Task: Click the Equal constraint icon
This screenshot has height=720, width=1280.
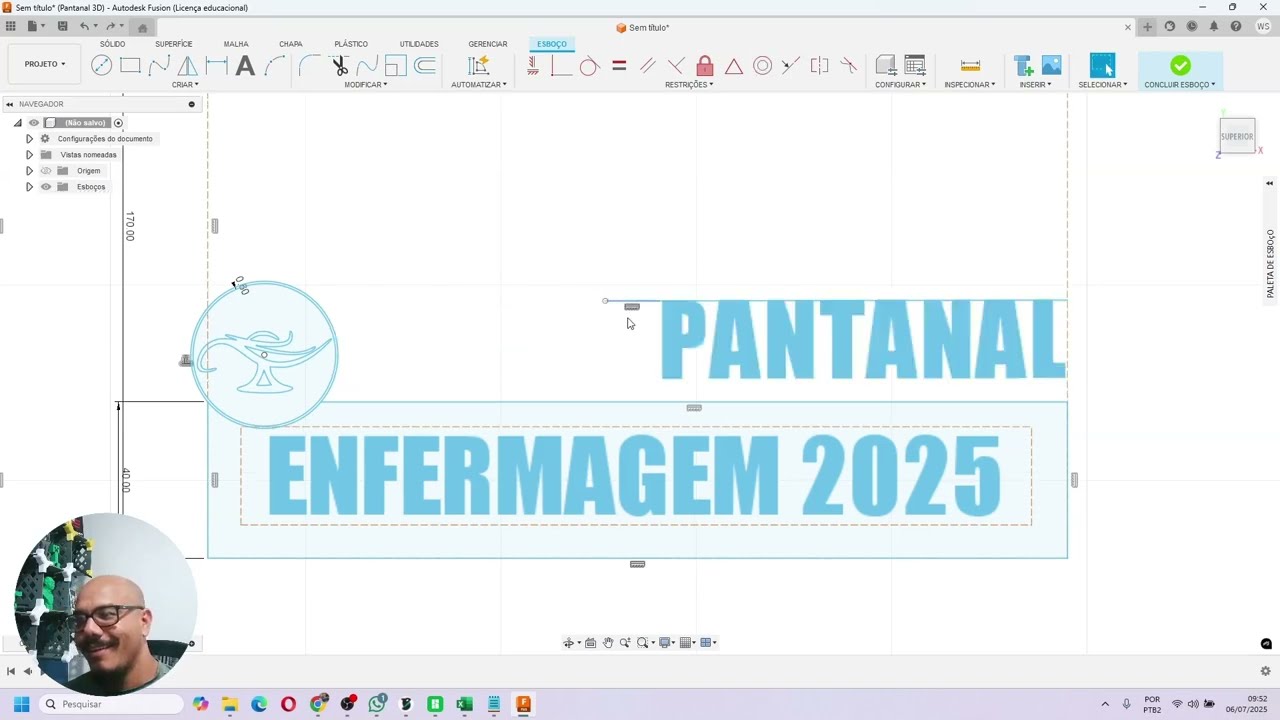Action: (619, 66)
